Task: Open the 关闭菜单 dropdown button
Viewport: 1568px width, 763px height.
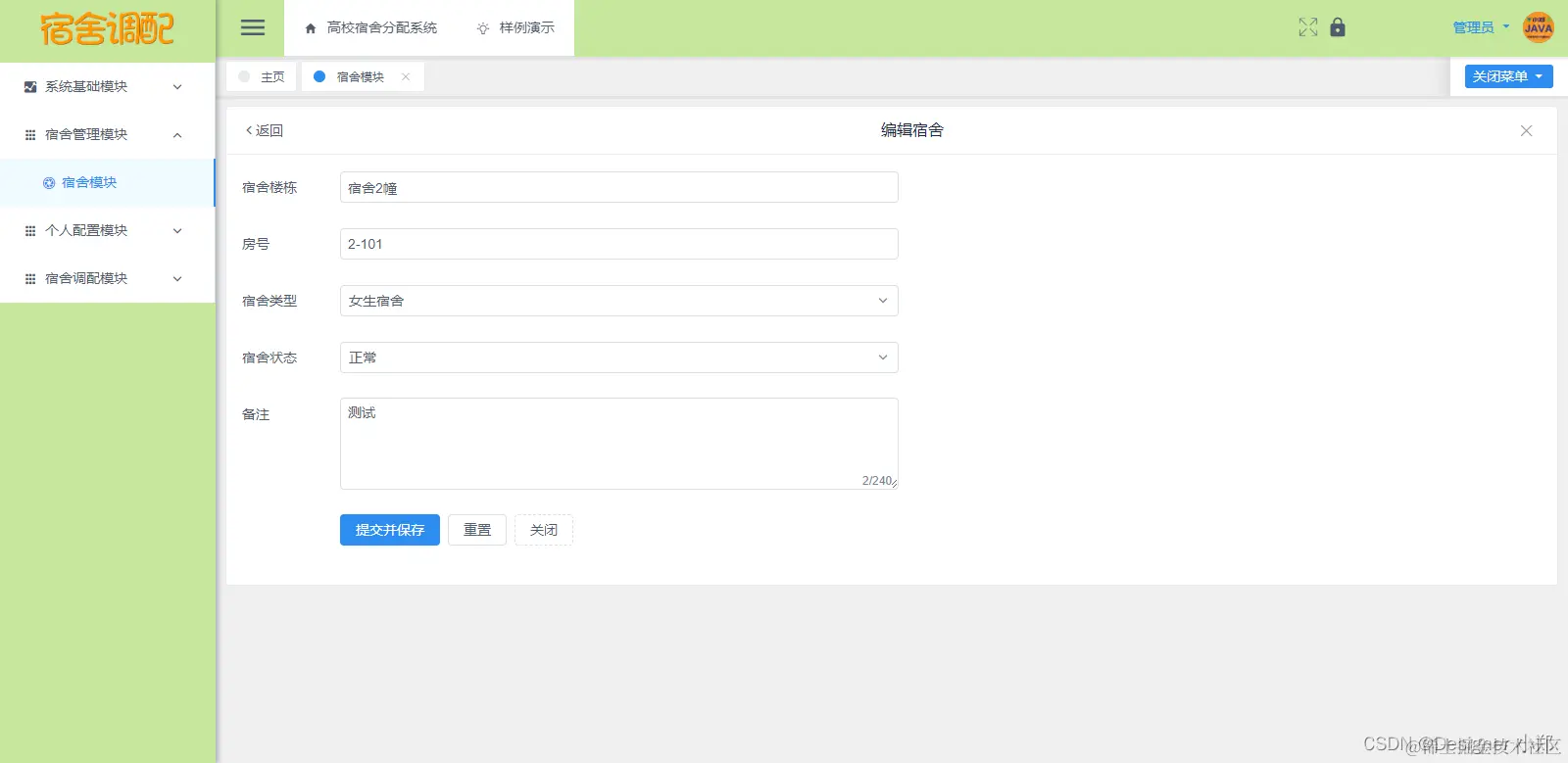Action: (x=1508, y=76)
